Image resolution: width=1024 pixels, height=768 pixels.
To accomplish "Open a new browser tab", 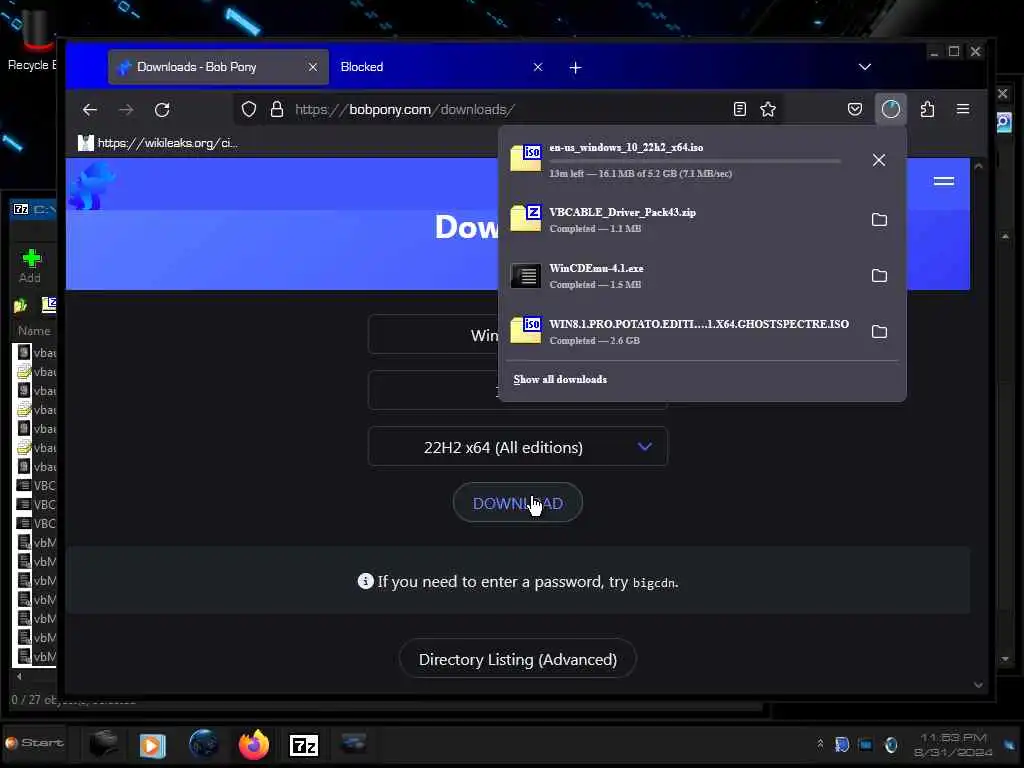I will 575,67.
